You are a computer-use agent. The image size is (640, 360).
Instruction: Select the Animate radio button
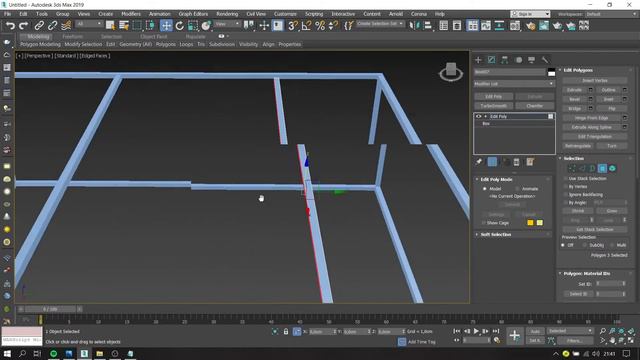click(x=518, y=189)
